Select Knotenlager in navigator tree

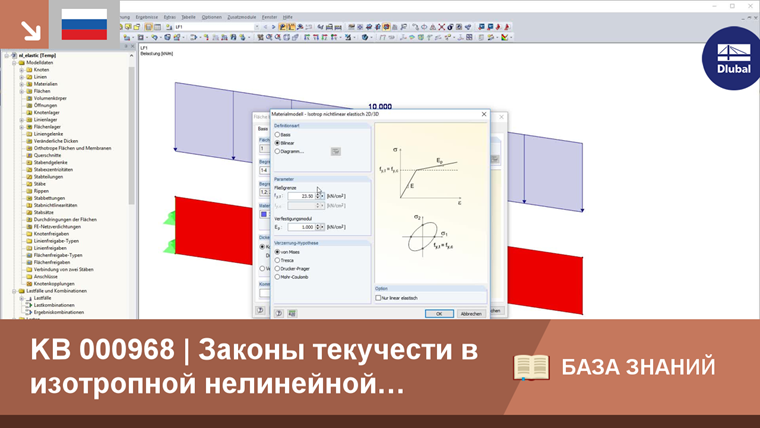pyautogui.click(x=47, y=112)
